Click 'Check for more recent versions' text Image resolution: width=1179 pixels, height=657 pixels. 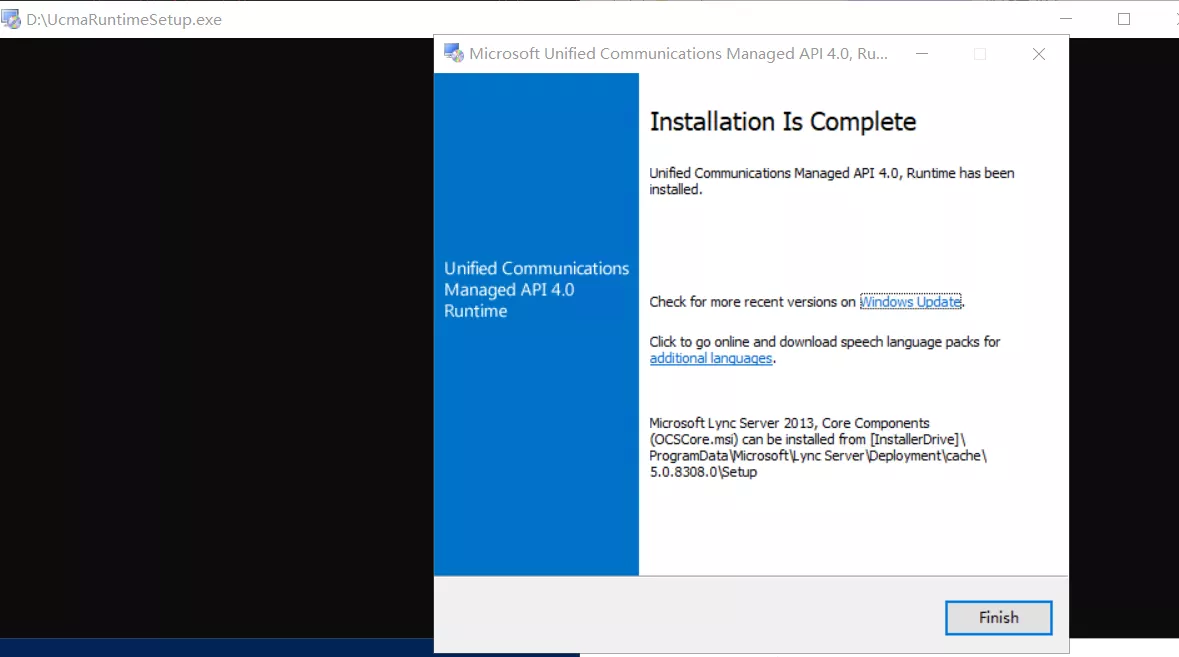[x=752, y=302]
